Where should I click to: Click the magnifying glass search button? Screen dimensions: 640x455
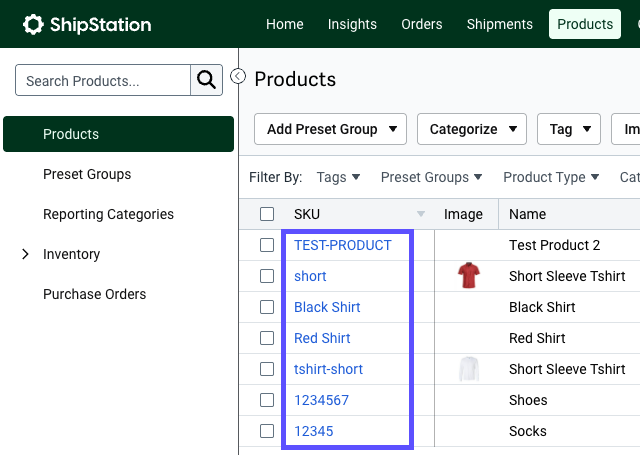coord(207,80)
